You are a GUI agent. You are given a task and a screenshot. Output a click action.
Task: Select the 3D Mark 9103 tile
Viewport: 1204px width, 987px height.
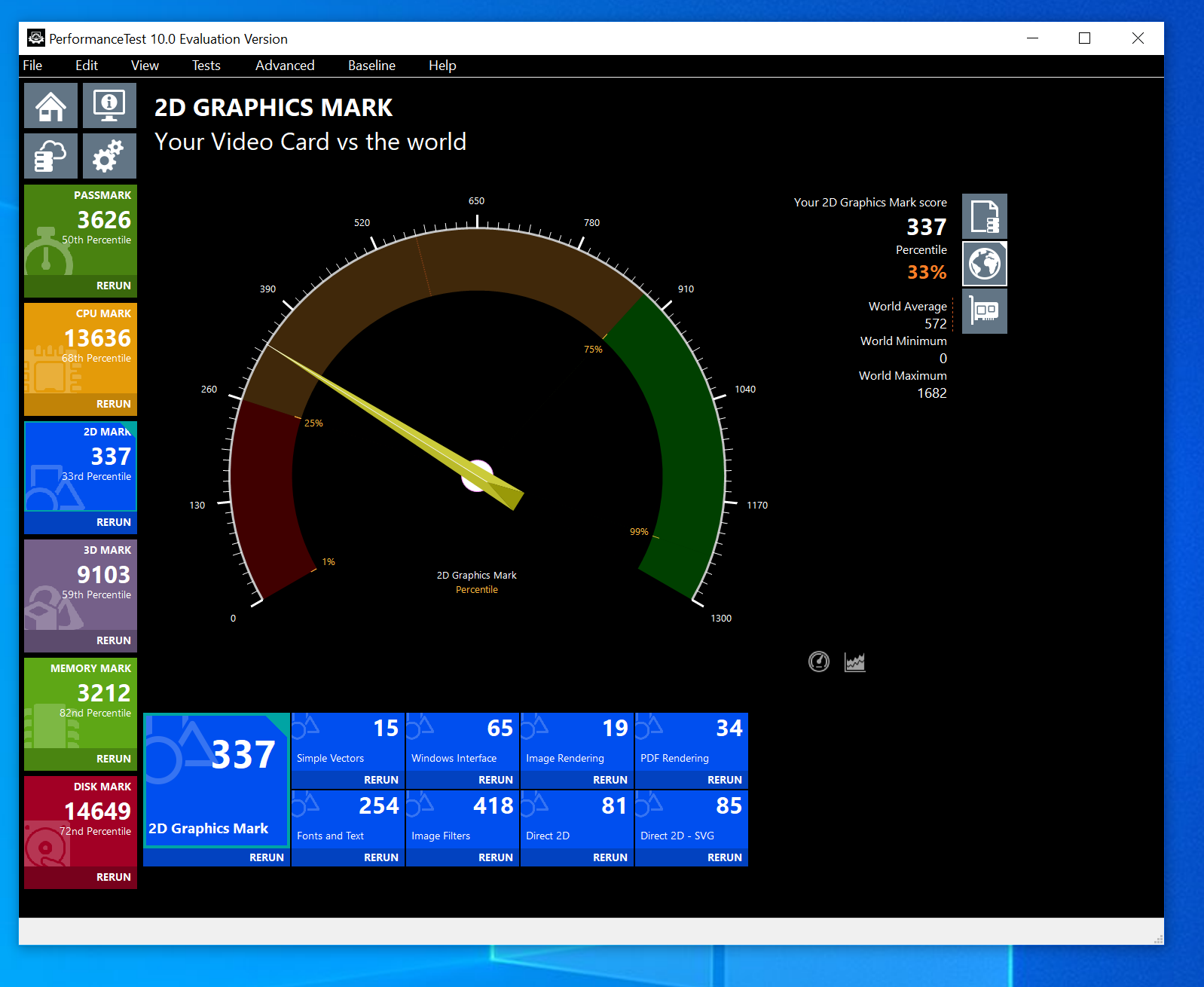81,585
